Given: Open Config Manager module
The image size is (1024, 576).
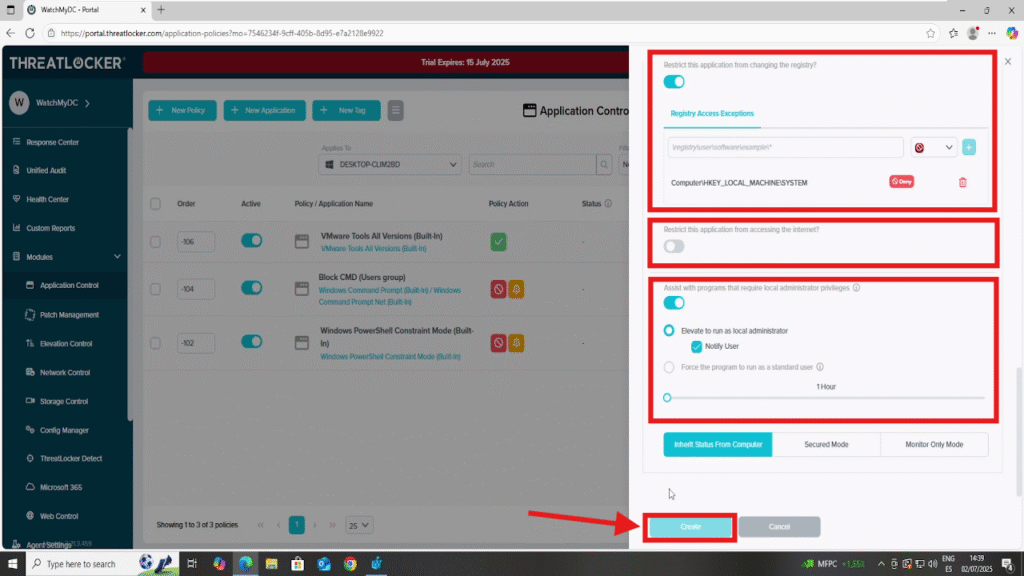Looking at the screenshot, I should (x=64, y=430).
